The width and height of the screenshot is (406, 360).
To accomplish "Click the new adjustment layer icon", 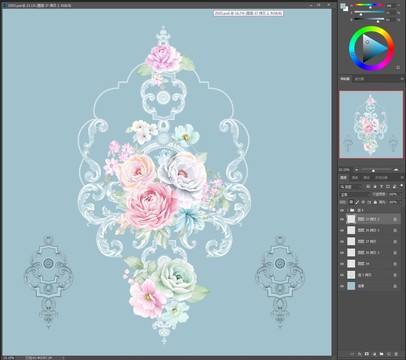I will click(374, 354).
